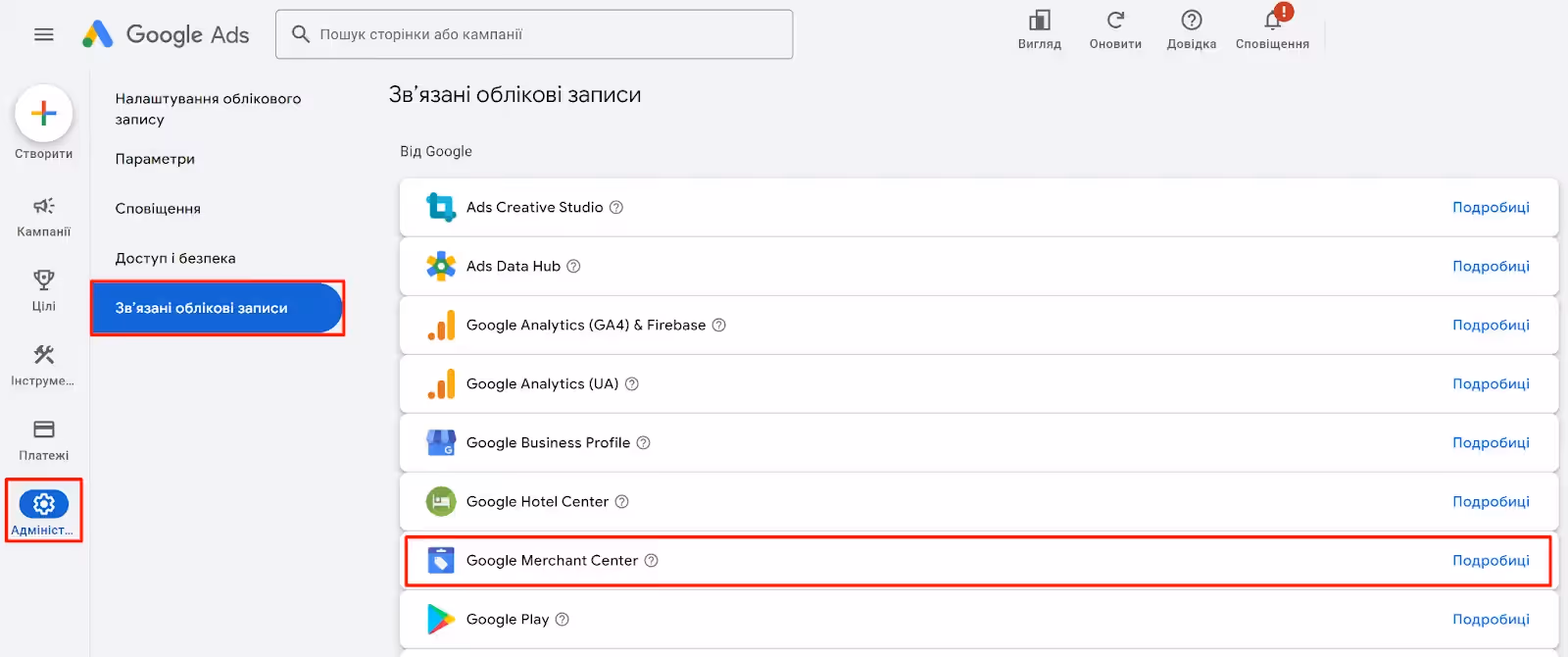The image size is (1568, 657).
Task: Select Доступ і безпека menu item
Action: pyautogui.click(x=175, y=259)
